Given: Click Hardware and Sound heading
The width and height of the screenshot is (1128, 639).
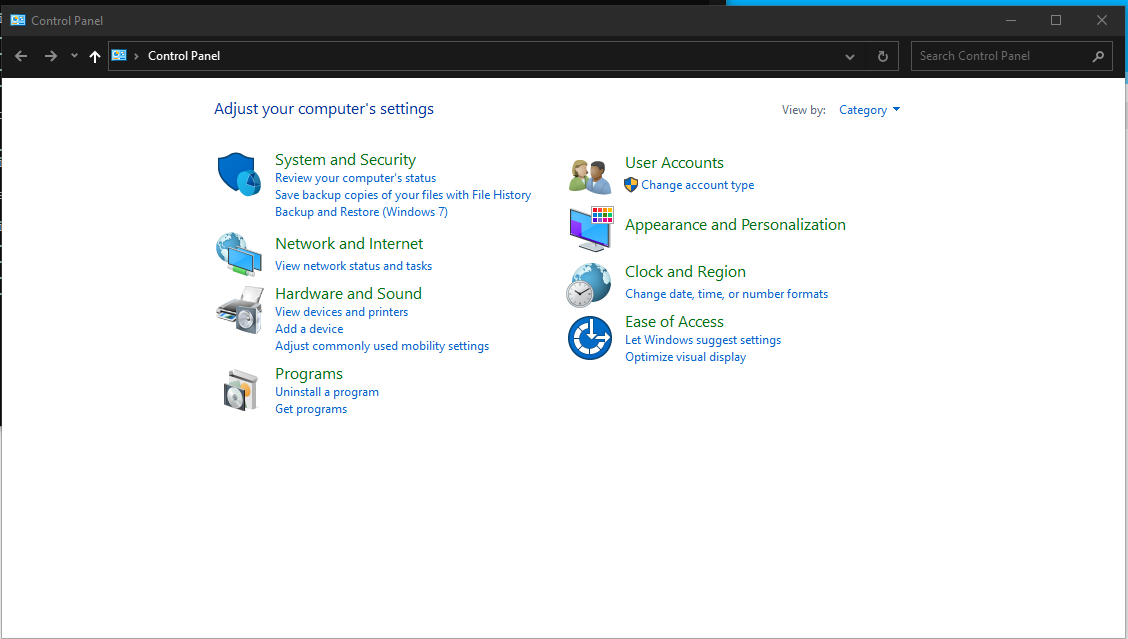Looking at the screenshot, I should pyautogui.click(x=348, y=294).
